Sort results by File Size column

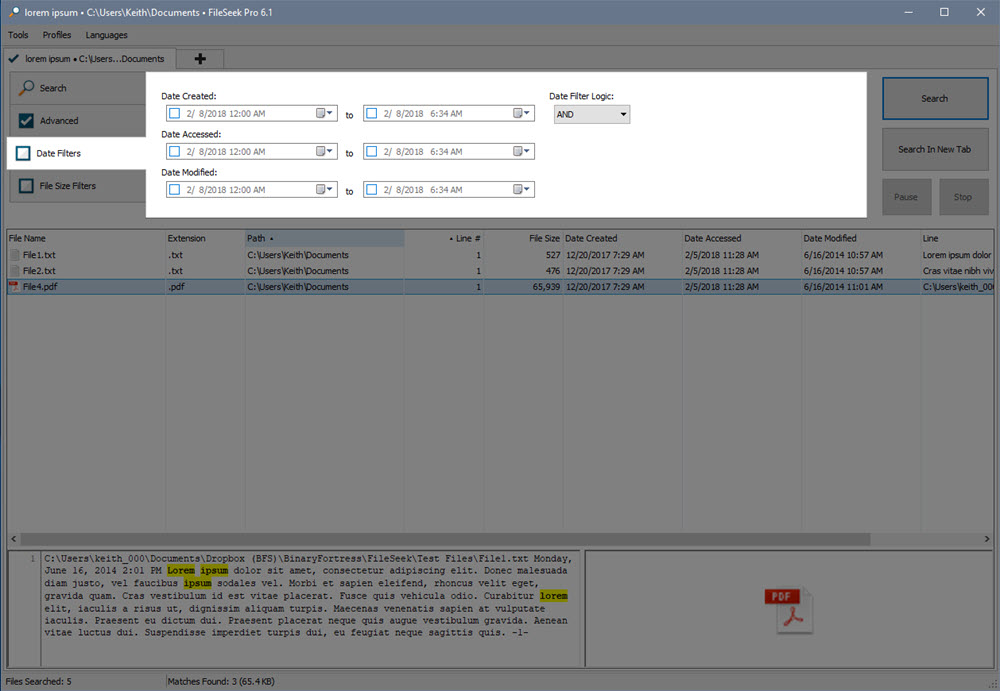523,238
